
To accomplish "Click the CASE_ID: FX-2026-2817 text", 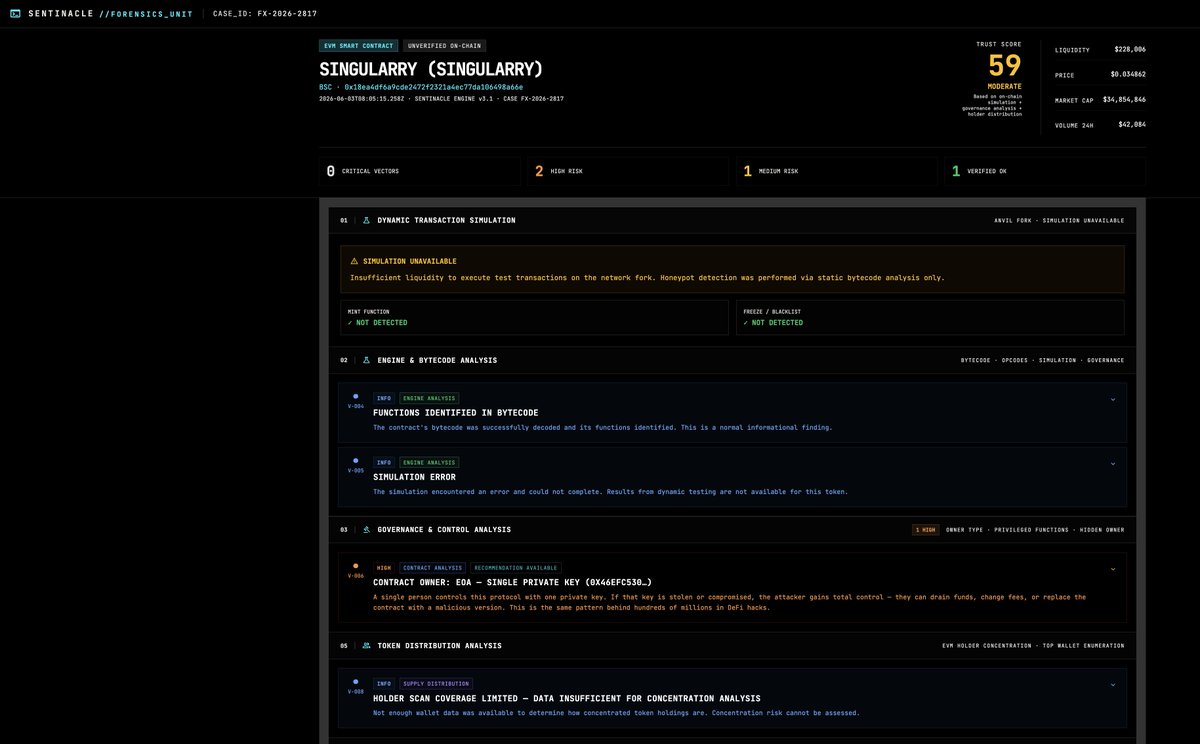I will [x=263, y=14].
